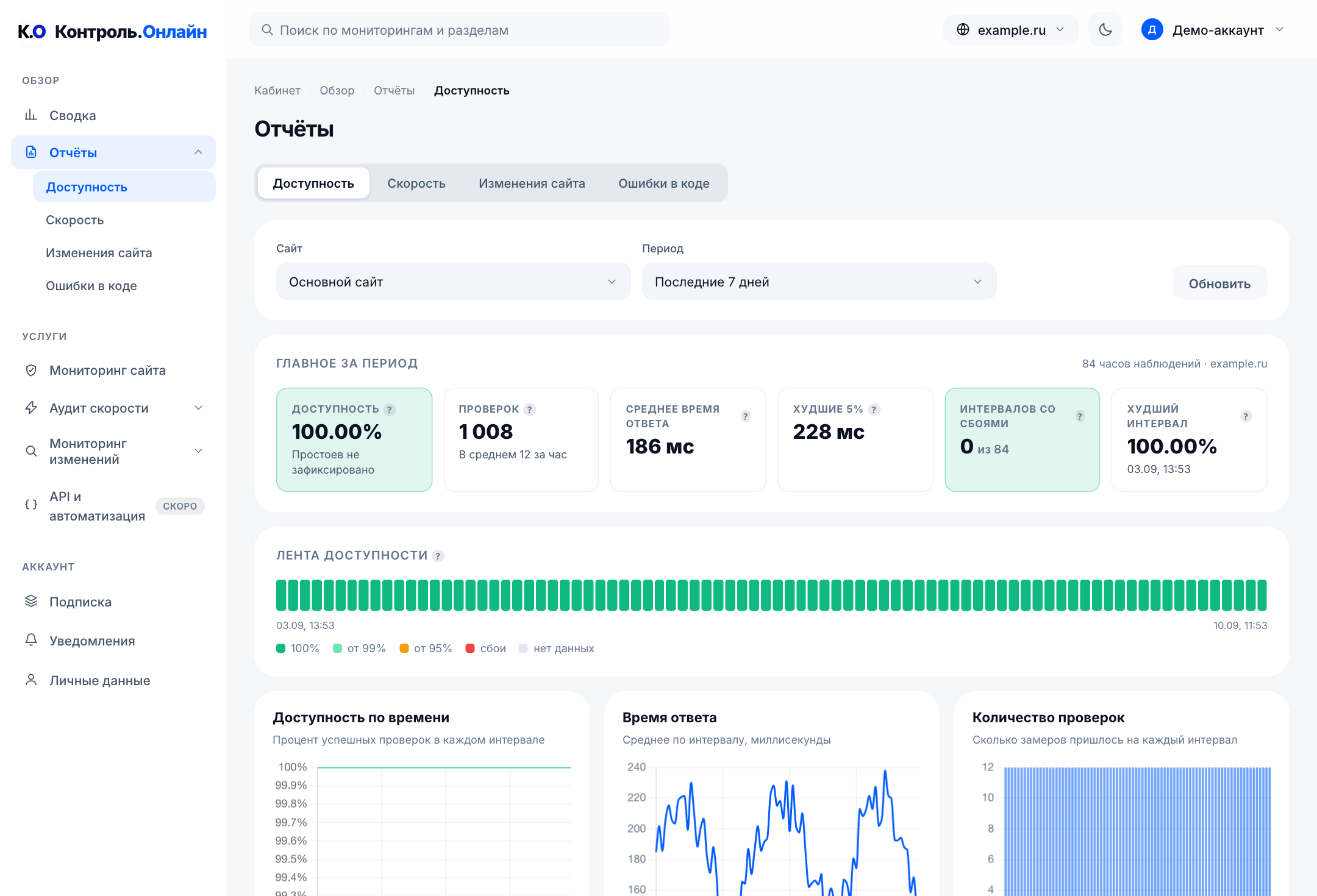Click the Мониторинг сайта shield icon
Screen dimensions: 1317x896
[31, 370]
